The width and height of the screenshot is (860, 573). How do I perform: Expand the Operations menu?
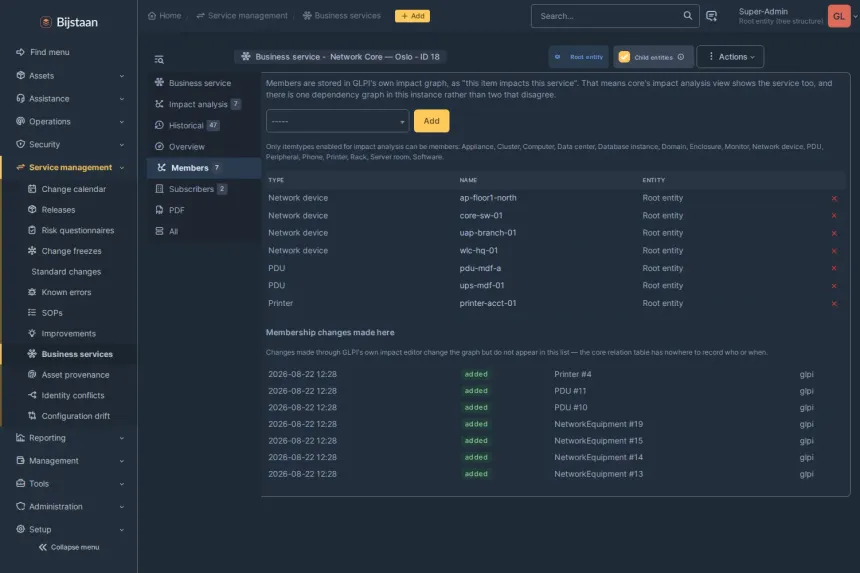[69, 122]
